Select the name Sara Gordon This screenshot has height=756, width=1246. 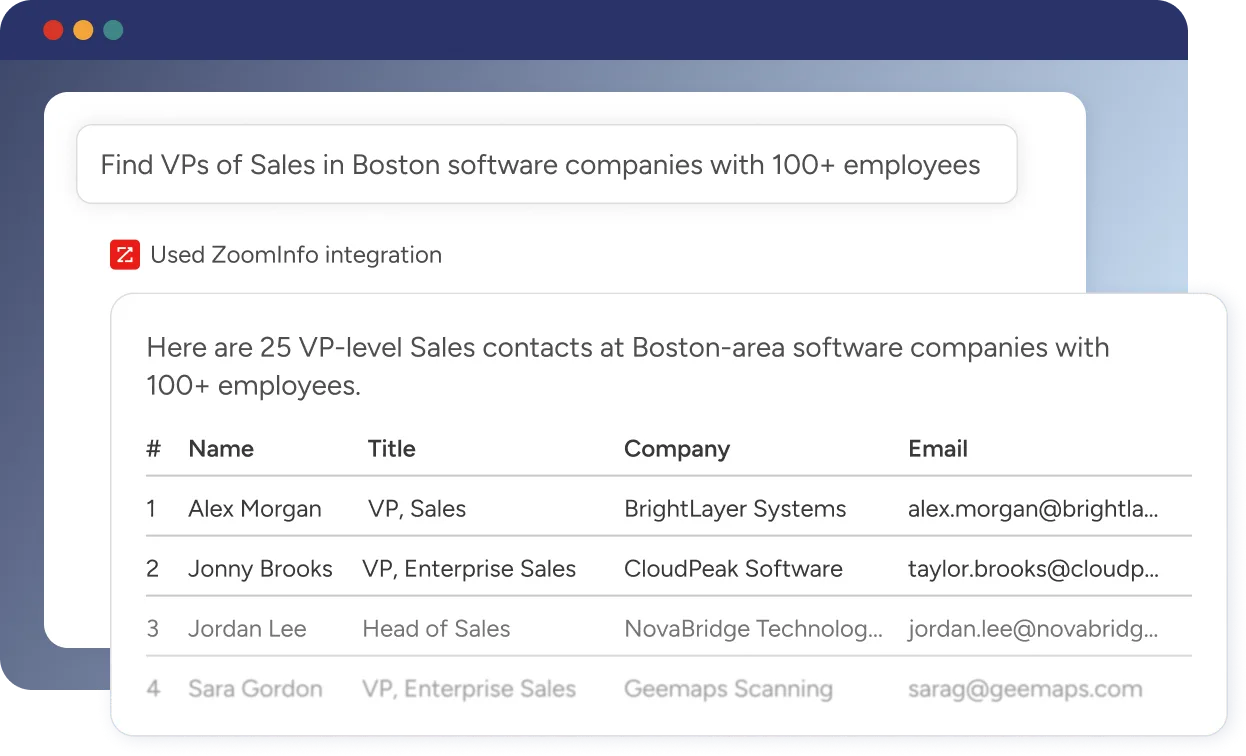coord(255,689)
